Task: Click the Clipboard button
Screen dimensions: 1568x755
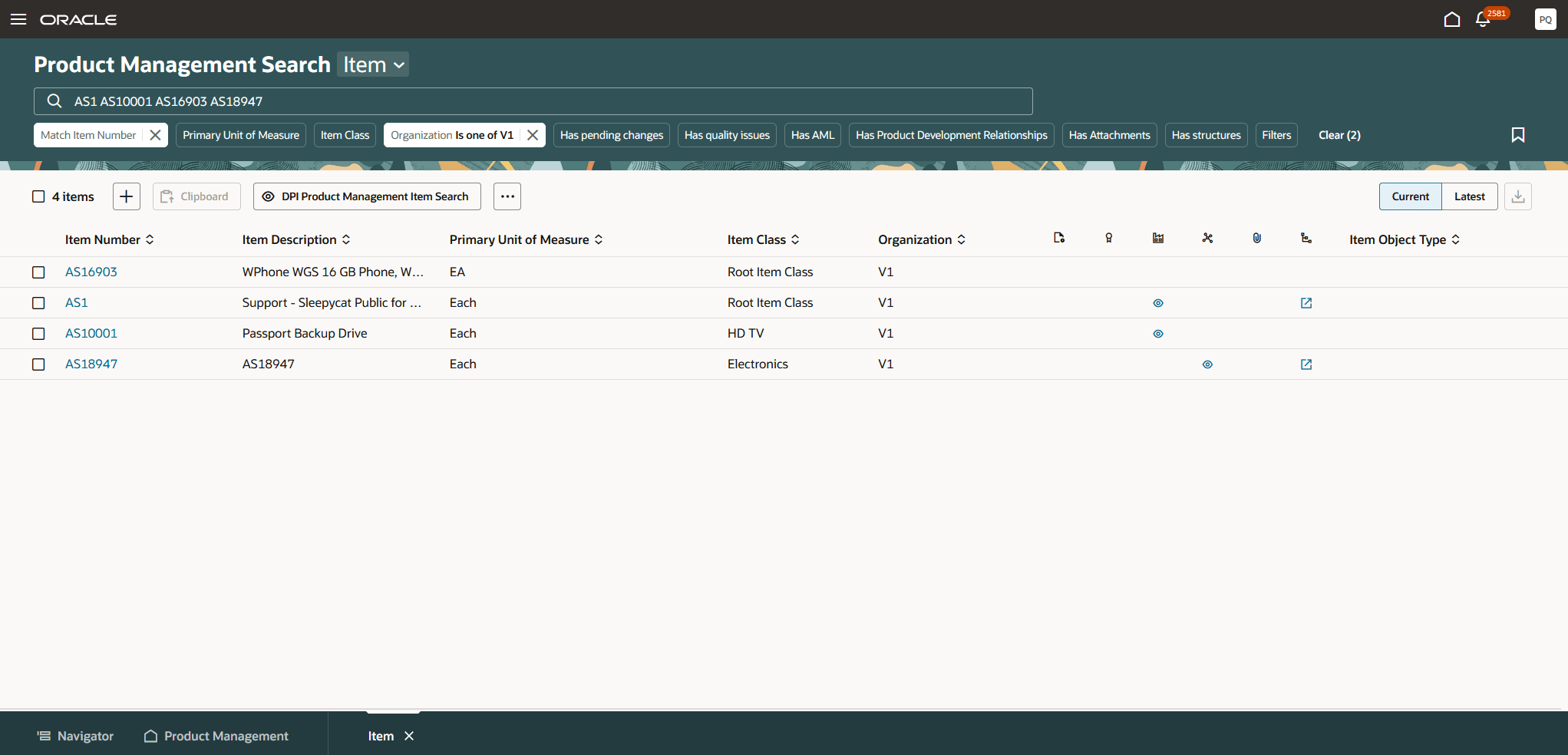Action: pos(196,196)
